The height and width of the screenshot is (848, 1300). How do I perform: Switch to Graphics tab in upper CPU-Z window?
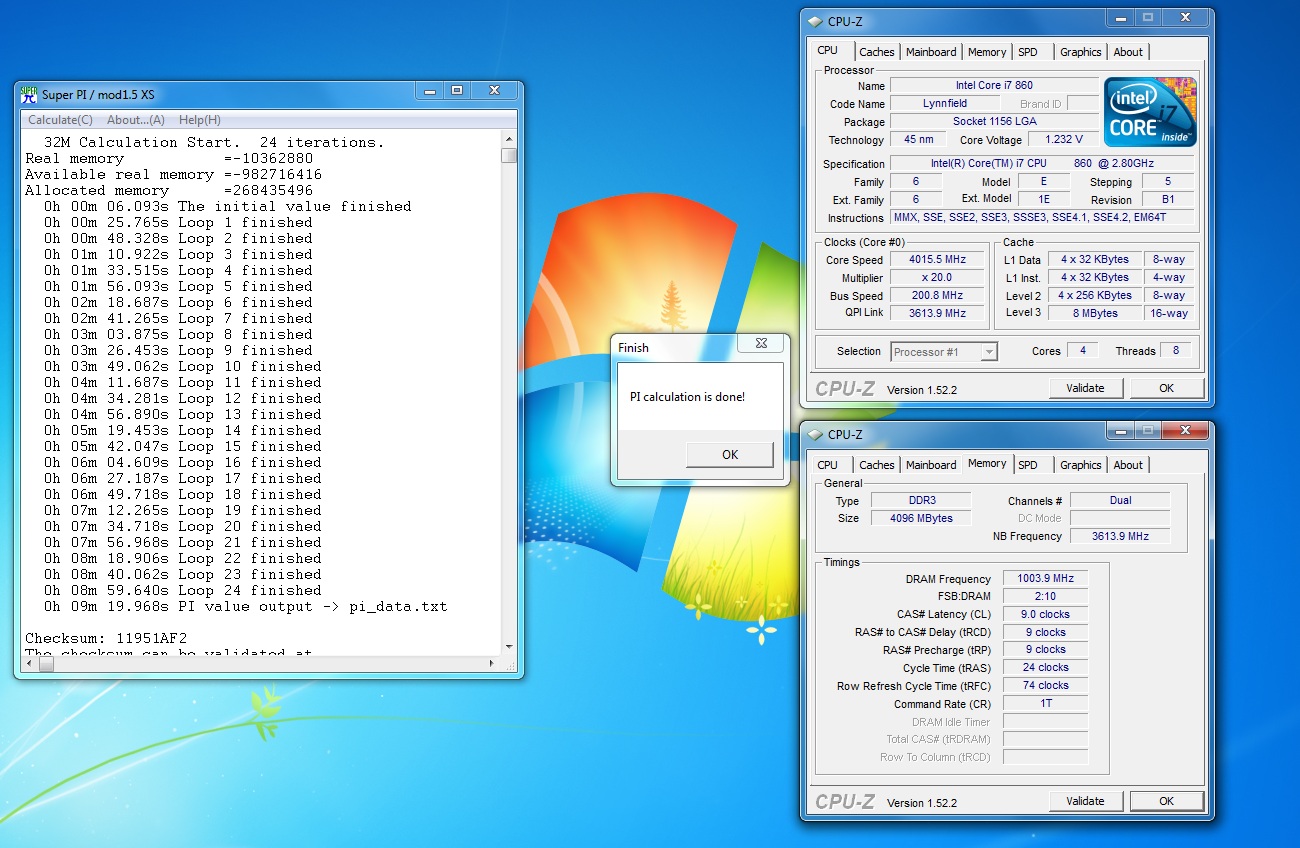(1081, 52)
